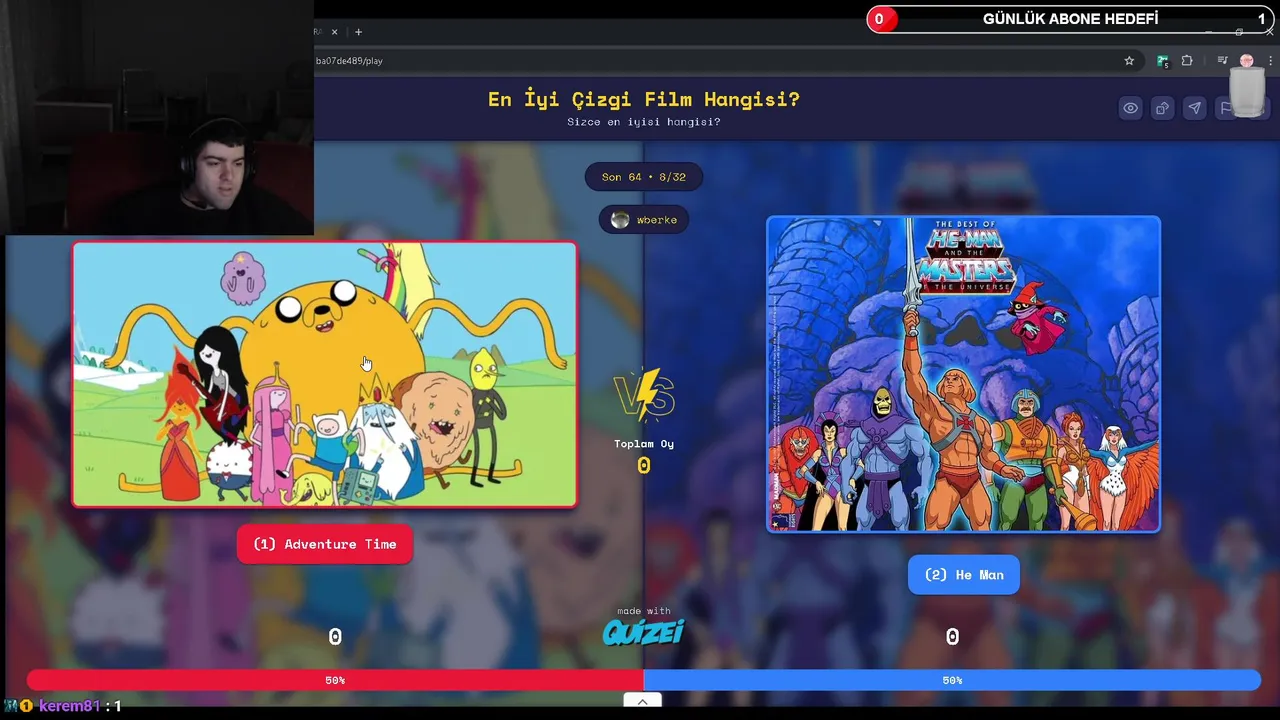The width and height of the screenshot is (1280, 720).
Task: Click the wberke user badge
Action: pyautogui.click(x=644, y=220)
